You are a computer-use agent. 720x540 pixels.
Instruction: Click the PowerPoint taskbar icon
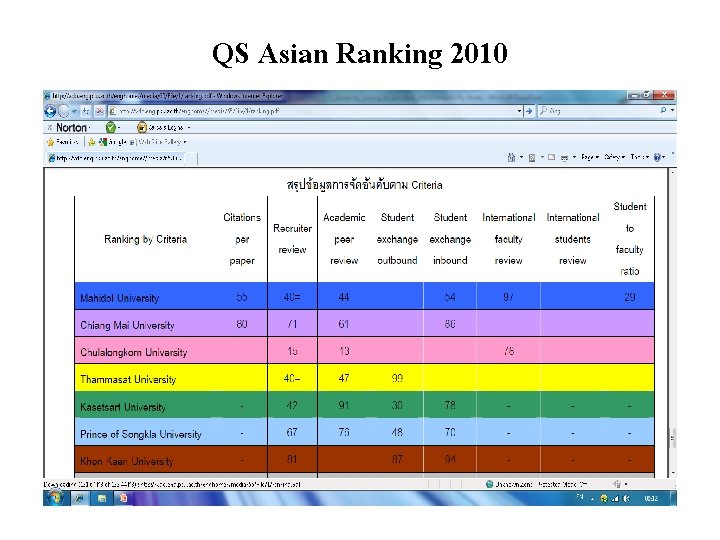coord(124,498)
